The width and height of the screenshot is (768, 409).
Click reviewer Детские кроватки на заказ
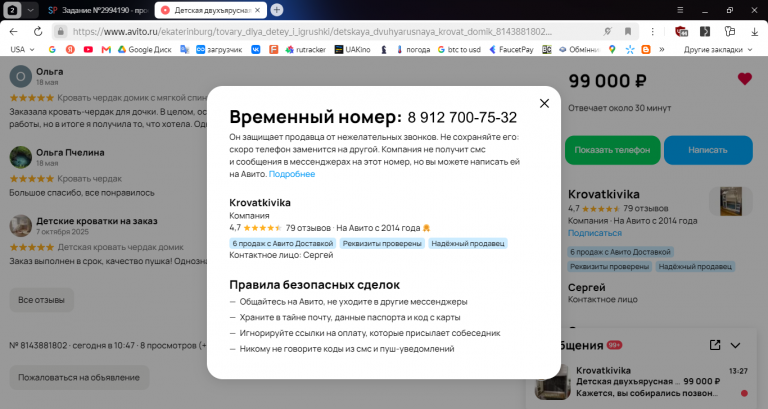pos(97,221)
